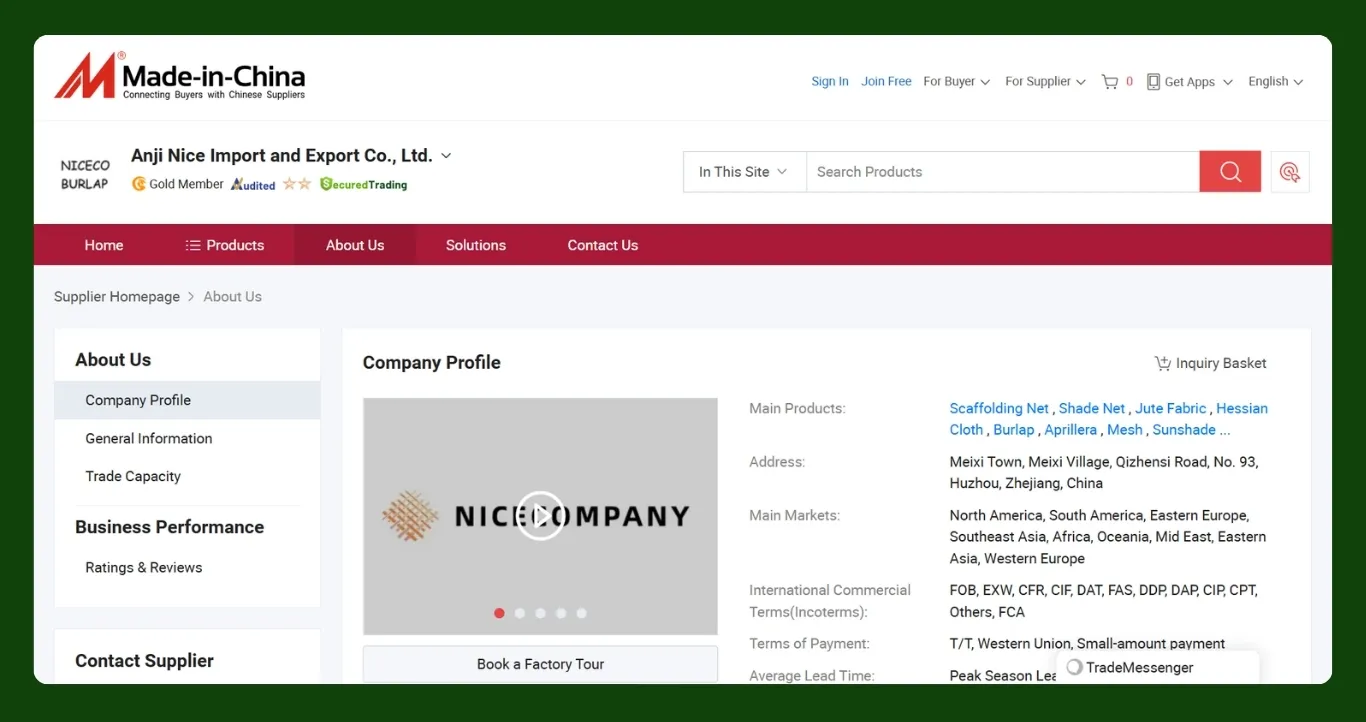Click the Contact Supplier heading
The image size is (1366, 722).
[144, 661]
